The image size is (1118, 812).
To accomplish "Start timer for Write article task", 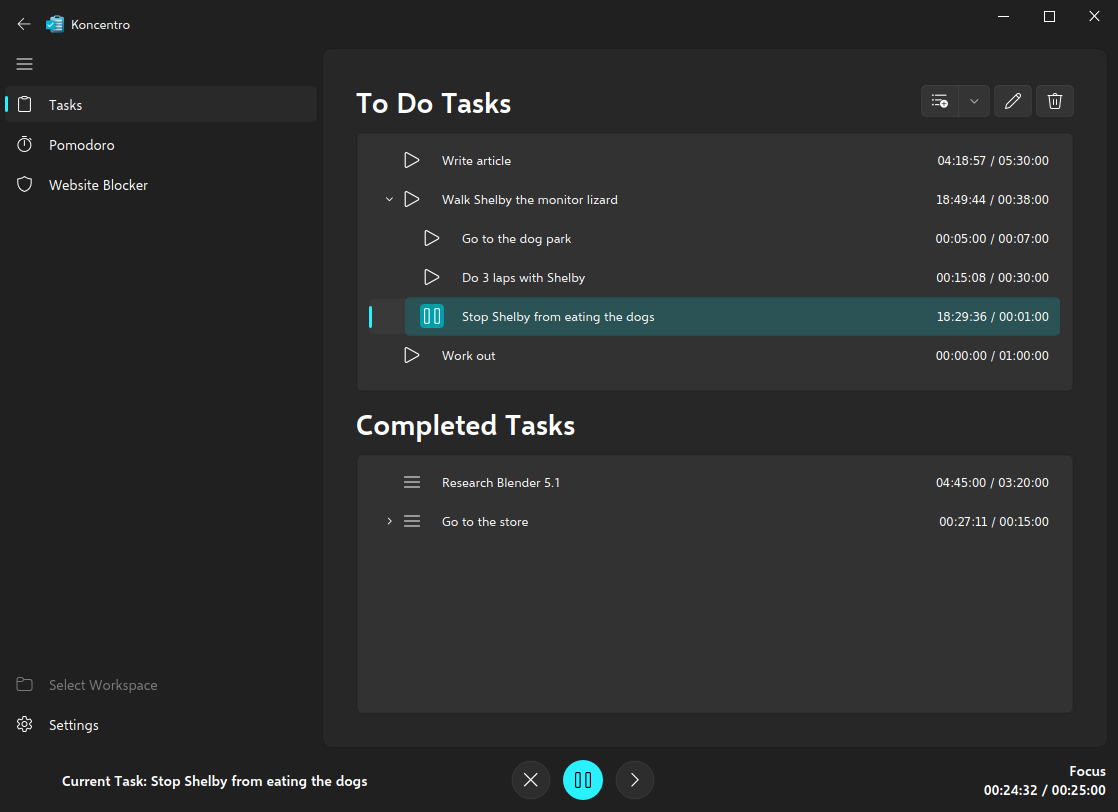I will point(411,160).
